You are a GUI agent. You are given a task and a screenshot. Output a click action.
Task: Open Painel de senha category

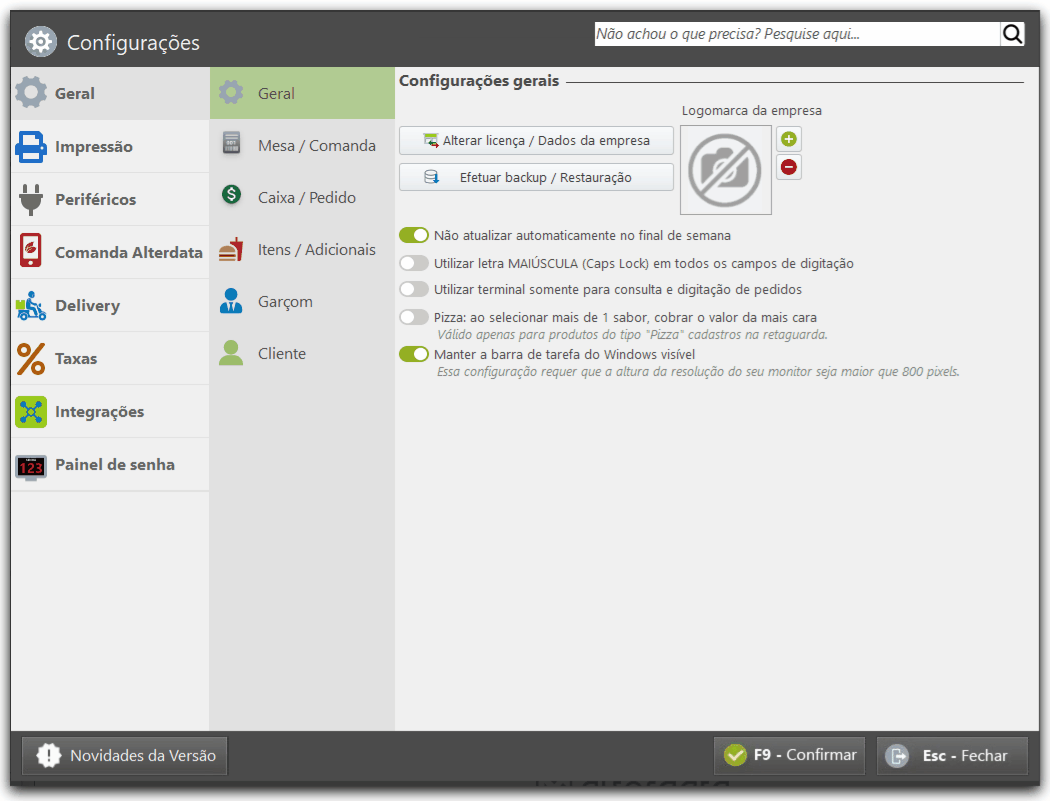click(x=110, y=464)
